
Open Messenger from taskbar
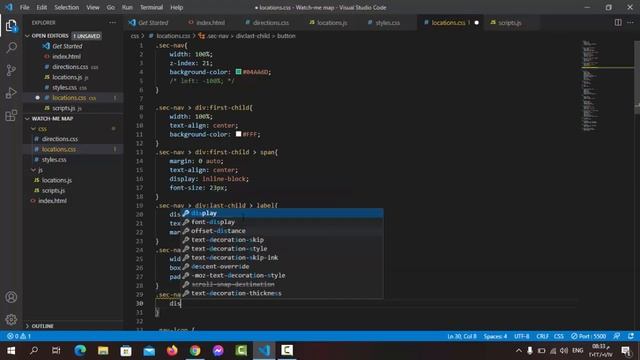[218, 351]
